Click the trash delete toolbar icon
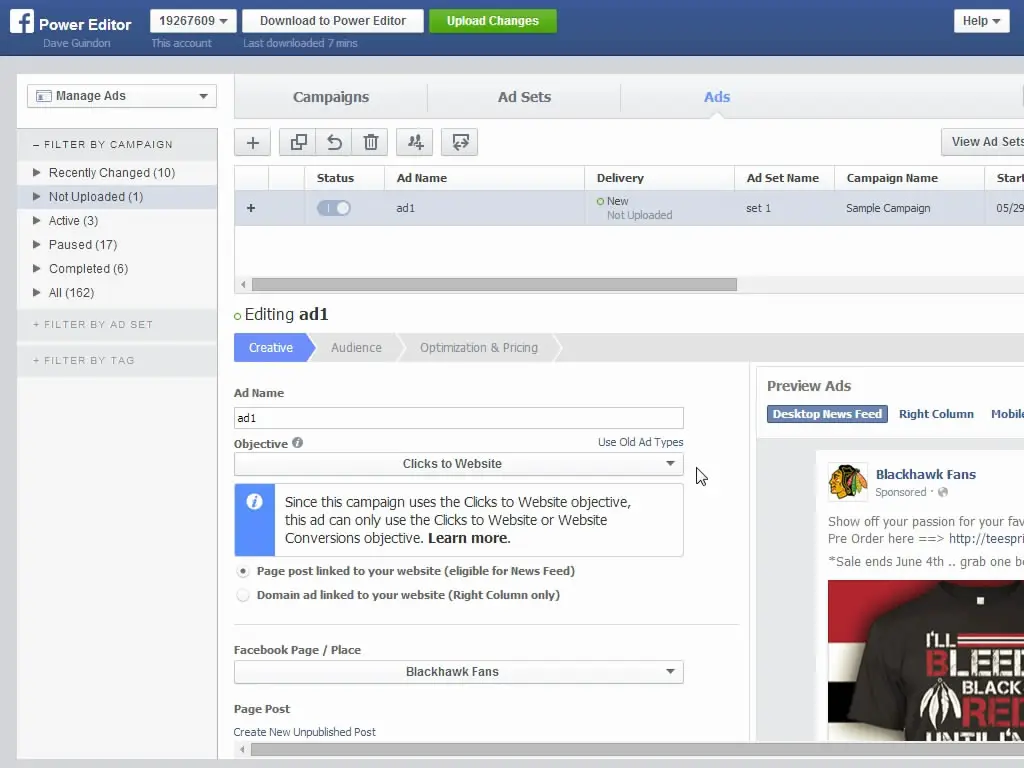Viewport: 1024px width, 768px height. [370, 142]
